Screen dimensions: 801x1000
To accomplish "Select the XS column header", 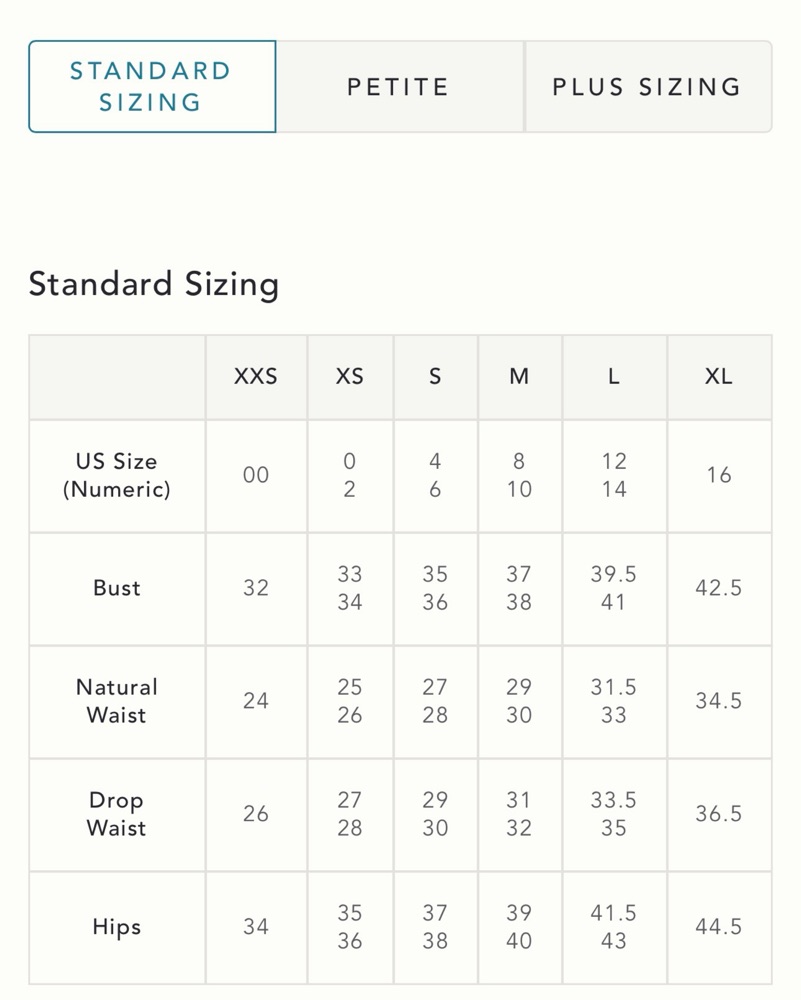I will [350, 377].
